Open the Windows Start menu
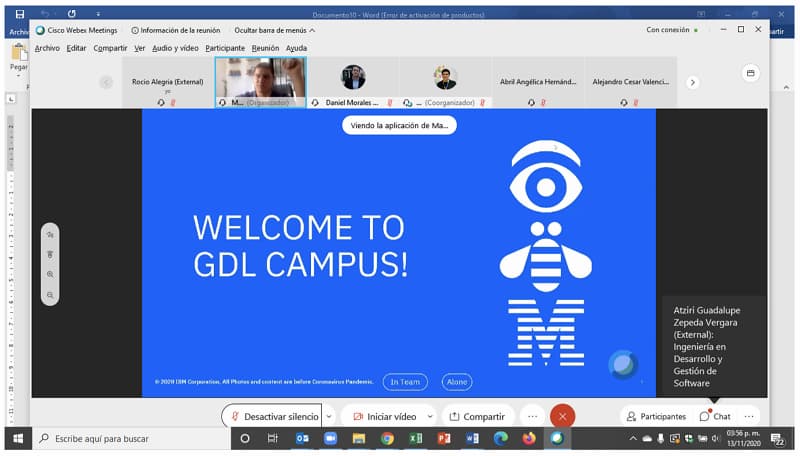The height and width of the screenshot is (456, 800). coord(18,438)
